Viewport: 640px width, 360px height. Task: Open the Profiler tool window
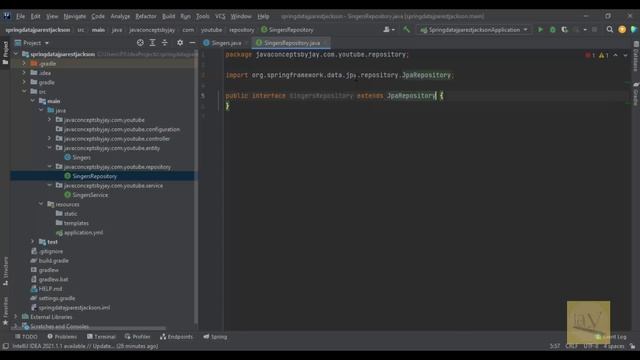138,337
